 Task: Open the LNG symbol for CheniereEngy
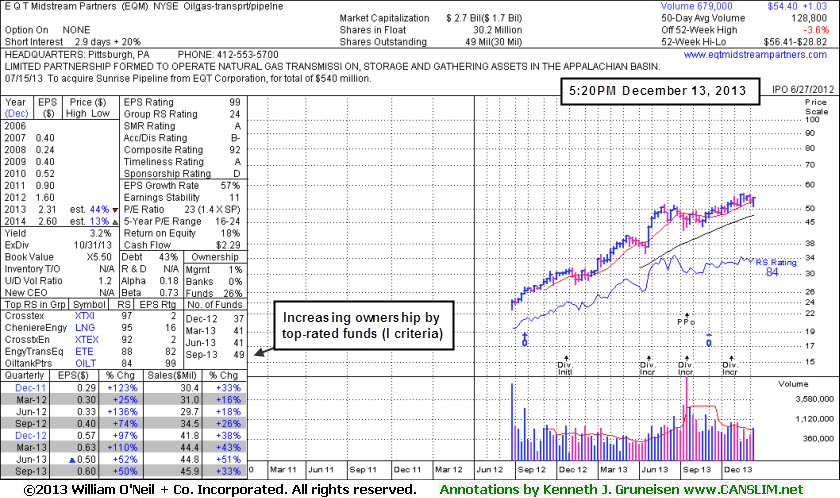[x=85, y=328]
